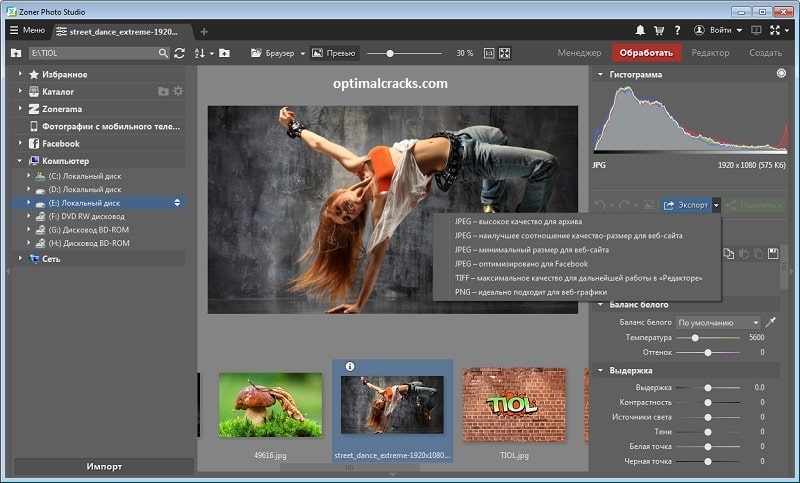Open the White Balance preset combo box
Image resolution: width=800 pixels, height=483 pixels.
[718, 322]
